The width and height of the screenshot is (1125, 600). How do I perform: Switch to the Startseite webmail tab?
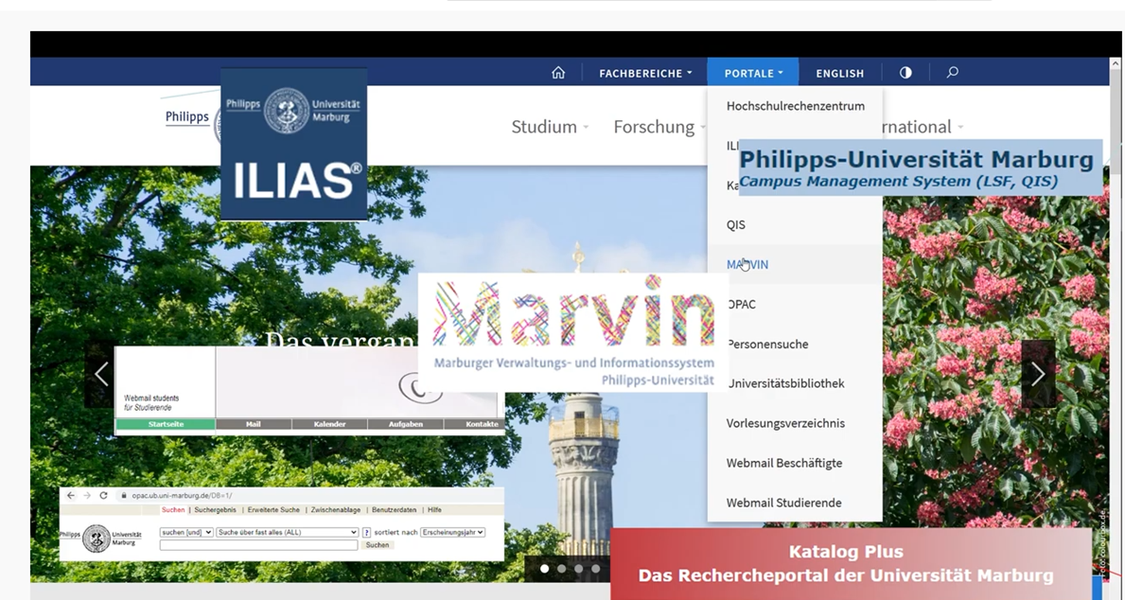coord(166,424)
